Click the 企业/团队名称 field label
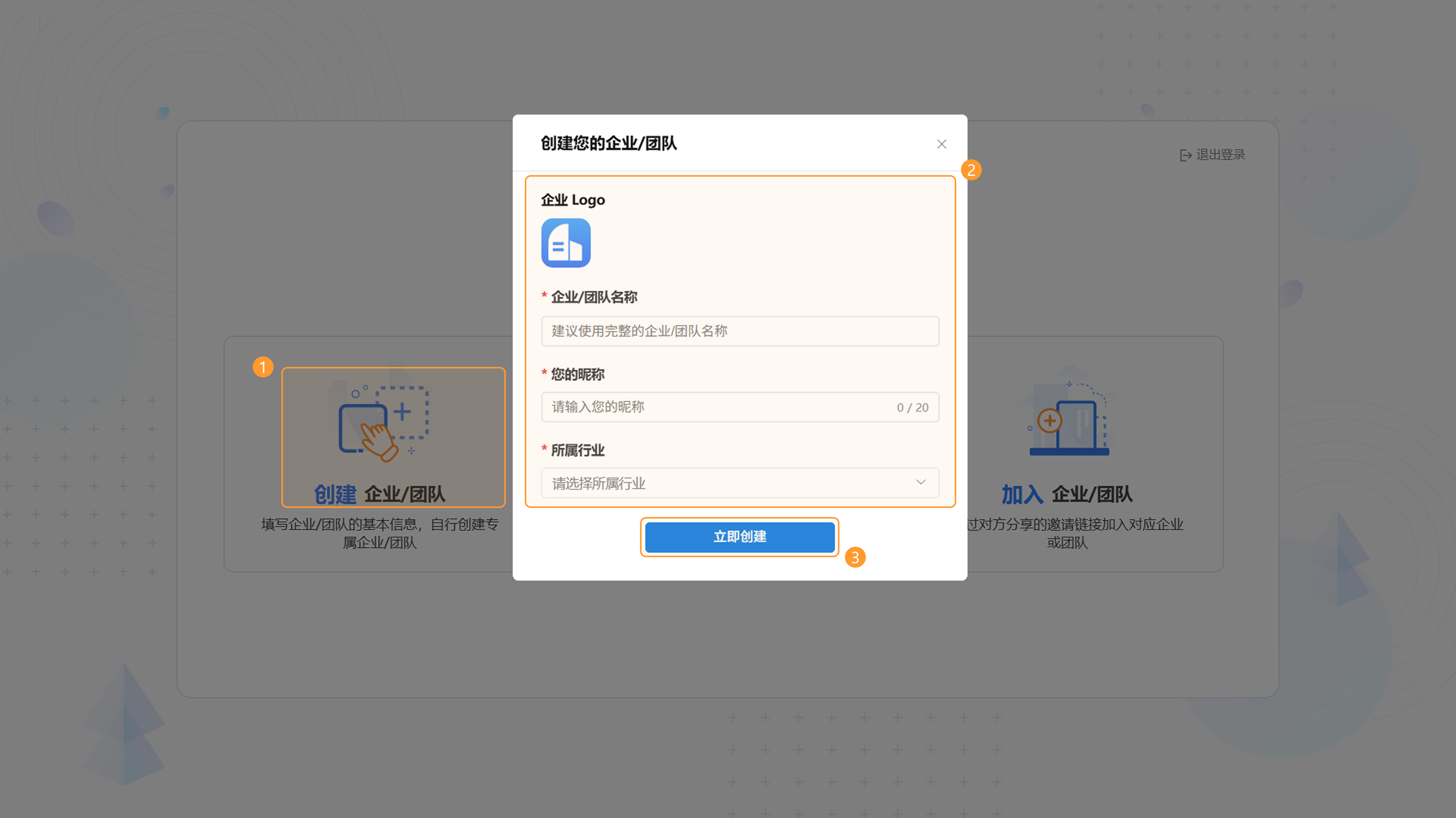The height and width of the screenshot is (818, 1456). 594,297
